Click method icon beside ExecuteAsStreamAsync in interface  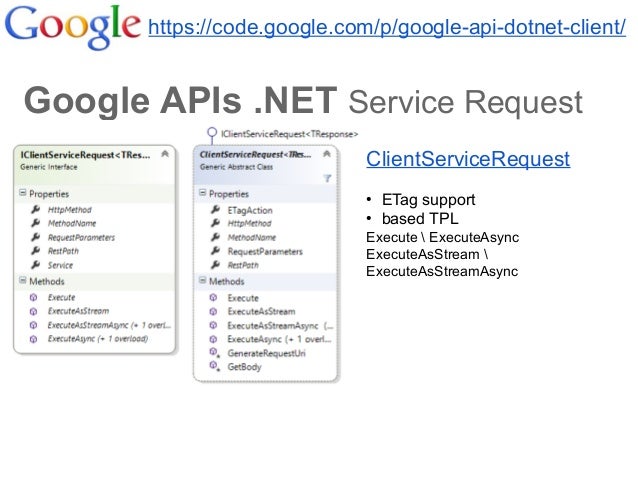point(33,325)
